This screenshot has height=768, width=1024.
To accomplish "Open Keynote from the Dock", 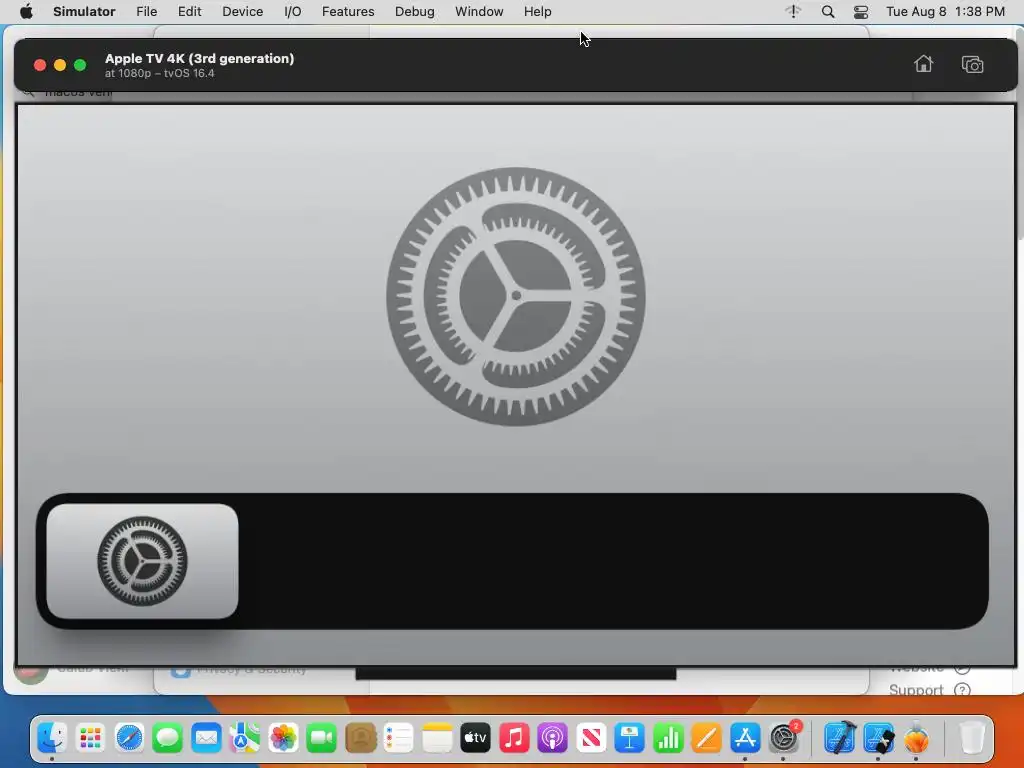I will tap(630, 738).
